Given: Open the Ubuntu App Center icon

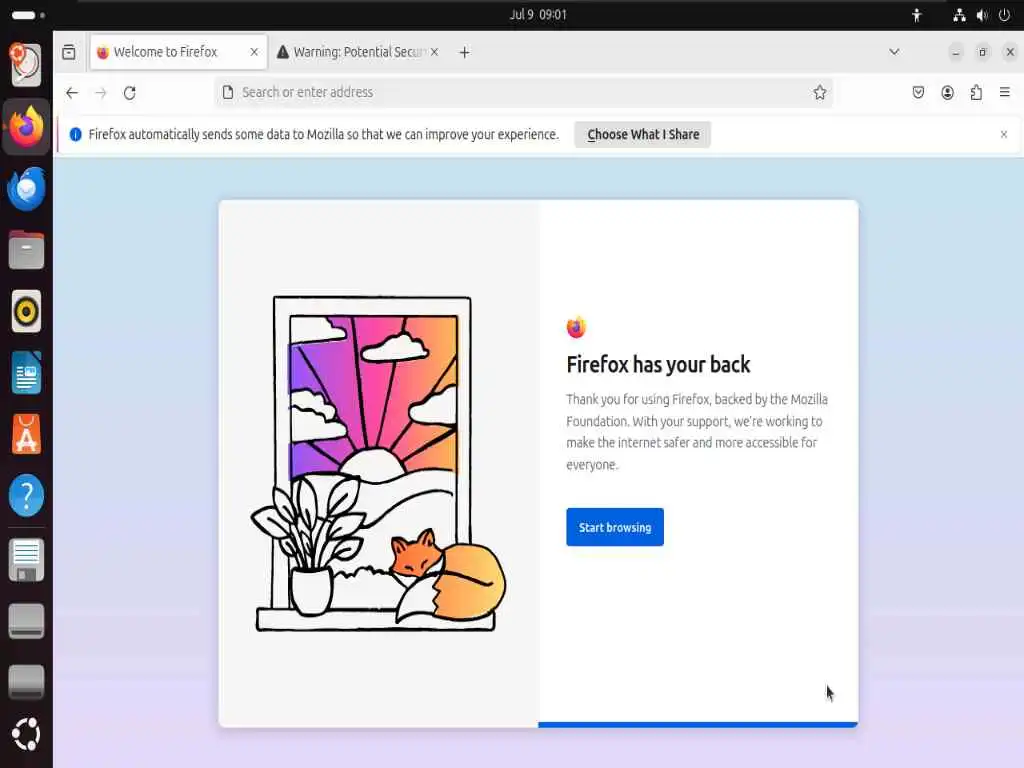Looking at the screenshot, I should pyautogui.click(x=26, y=434).
